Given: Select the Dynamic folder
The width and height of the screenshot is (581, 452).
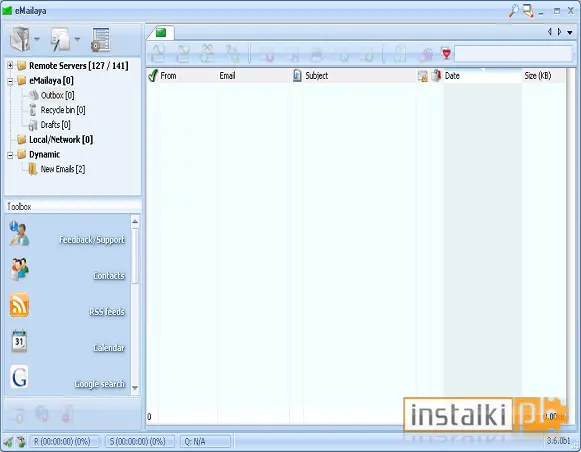Looking at the screenshot, I should tap(44, 154).
